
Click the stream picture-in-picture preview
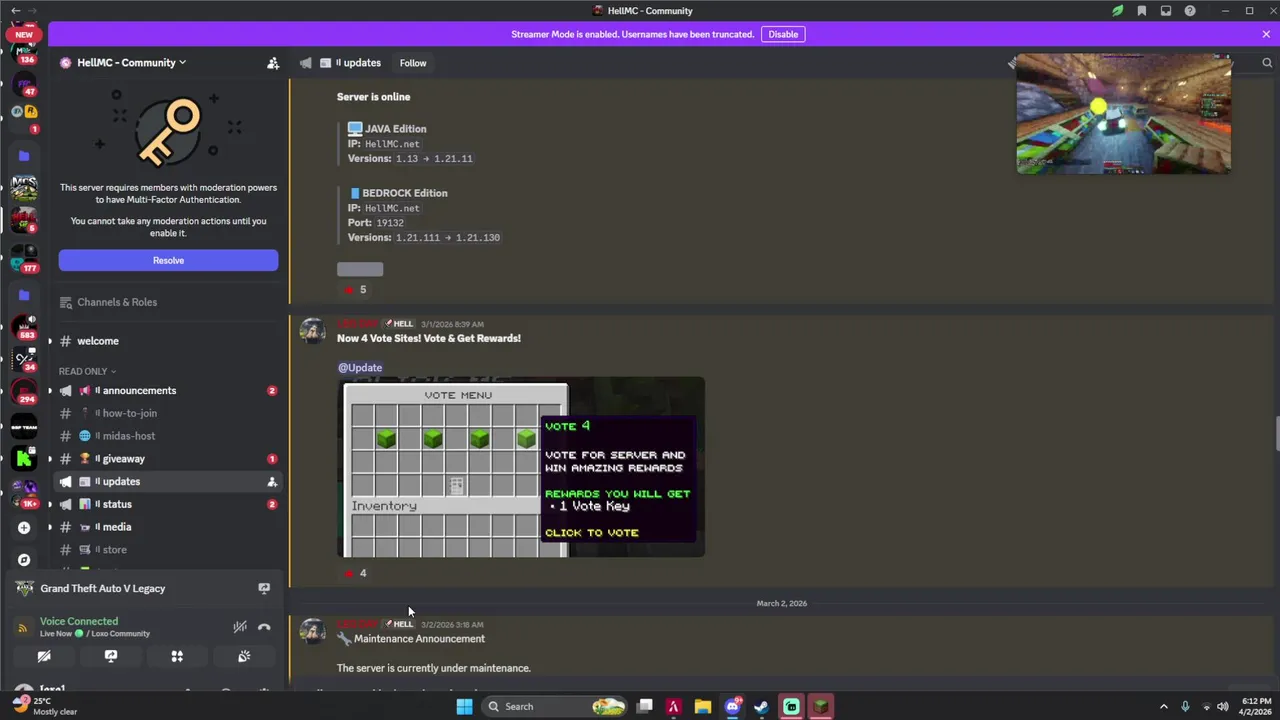tap(1123, 114)
